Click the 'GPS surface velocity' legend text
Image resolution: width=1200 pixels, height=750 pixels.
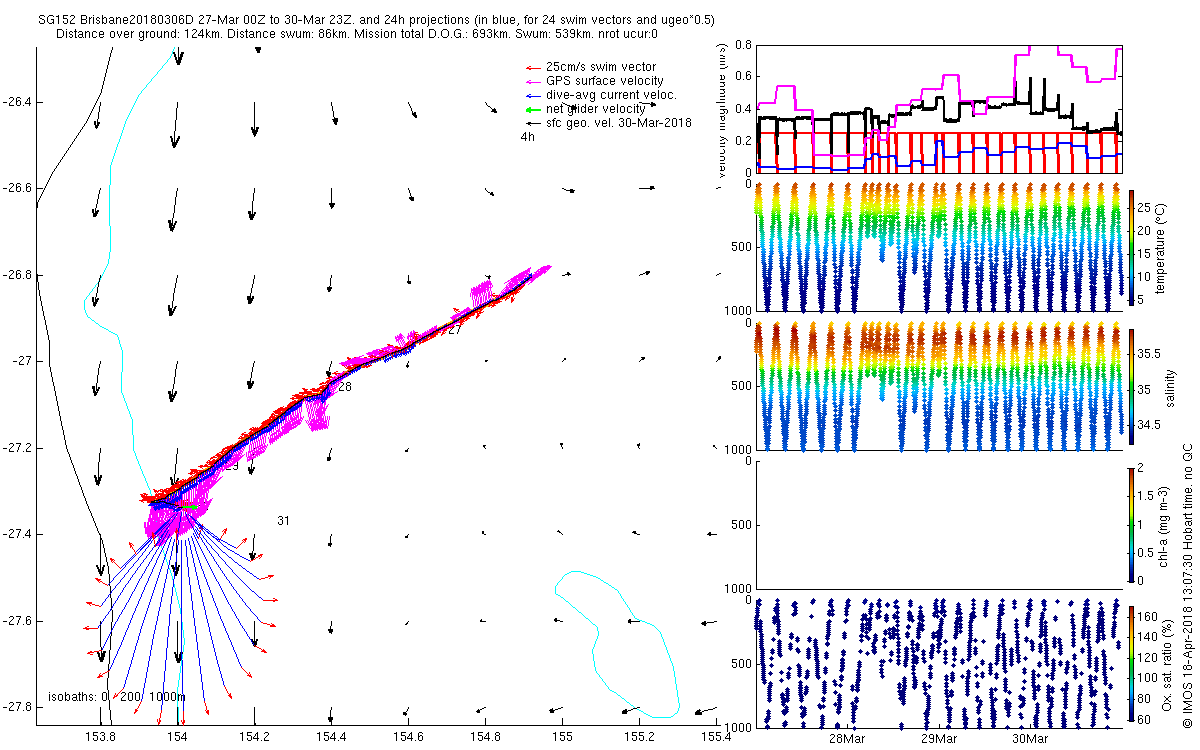[x=604, y=81]
